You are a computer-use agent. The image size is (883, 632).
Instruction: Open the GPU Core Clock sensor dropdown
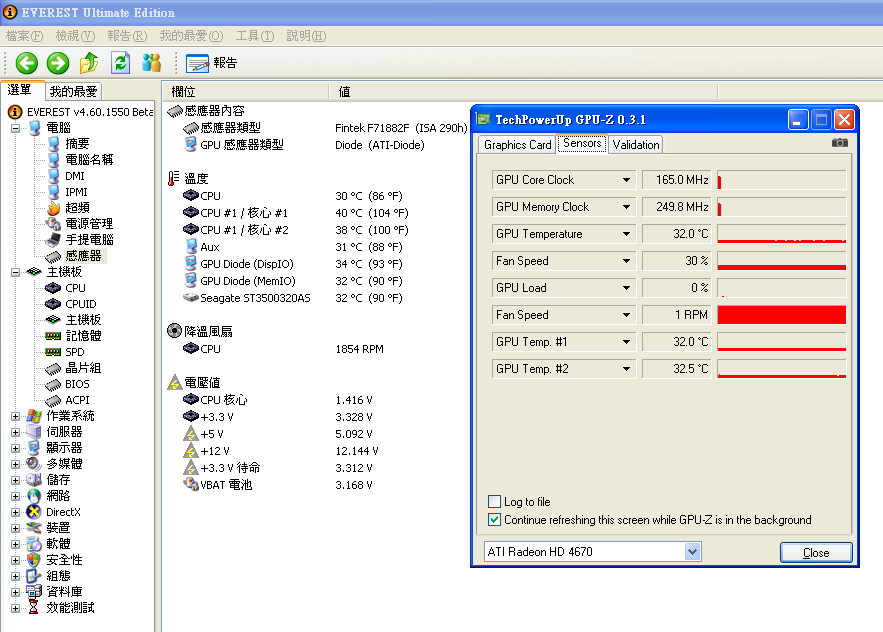click(x=626, y=180)
